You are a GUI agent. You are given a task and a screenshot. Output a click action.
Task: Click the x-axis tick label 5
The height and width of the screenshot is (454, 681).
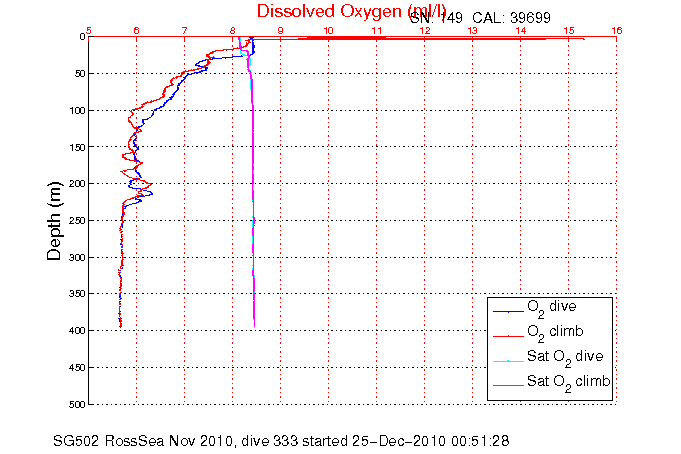(89, 30)
